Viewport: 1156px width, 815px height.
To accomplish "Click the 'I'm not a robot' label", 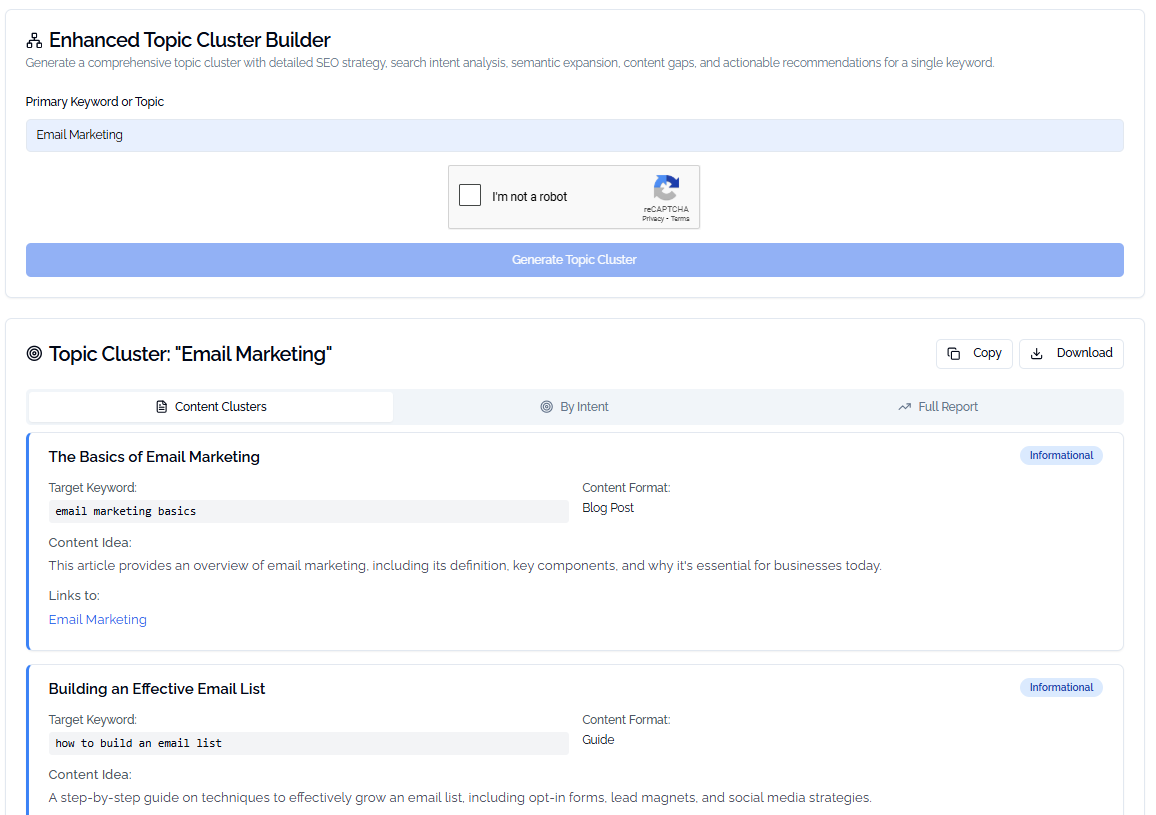I will [x=529, y=197].
